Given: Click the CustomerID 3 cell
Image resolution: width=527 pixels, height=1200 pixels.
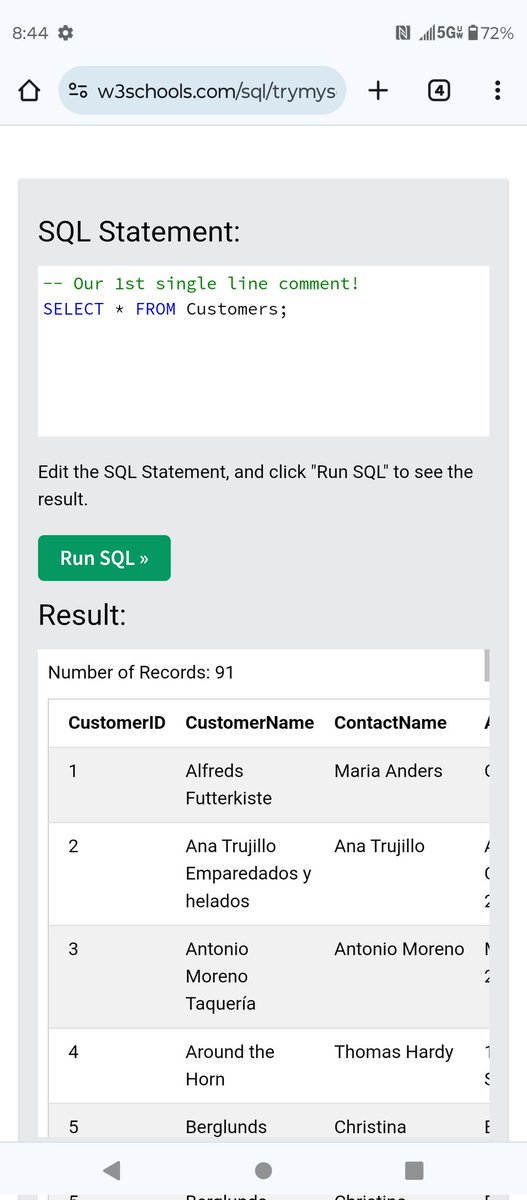Looking at the screenshot, I should click(x=73, y=949).
